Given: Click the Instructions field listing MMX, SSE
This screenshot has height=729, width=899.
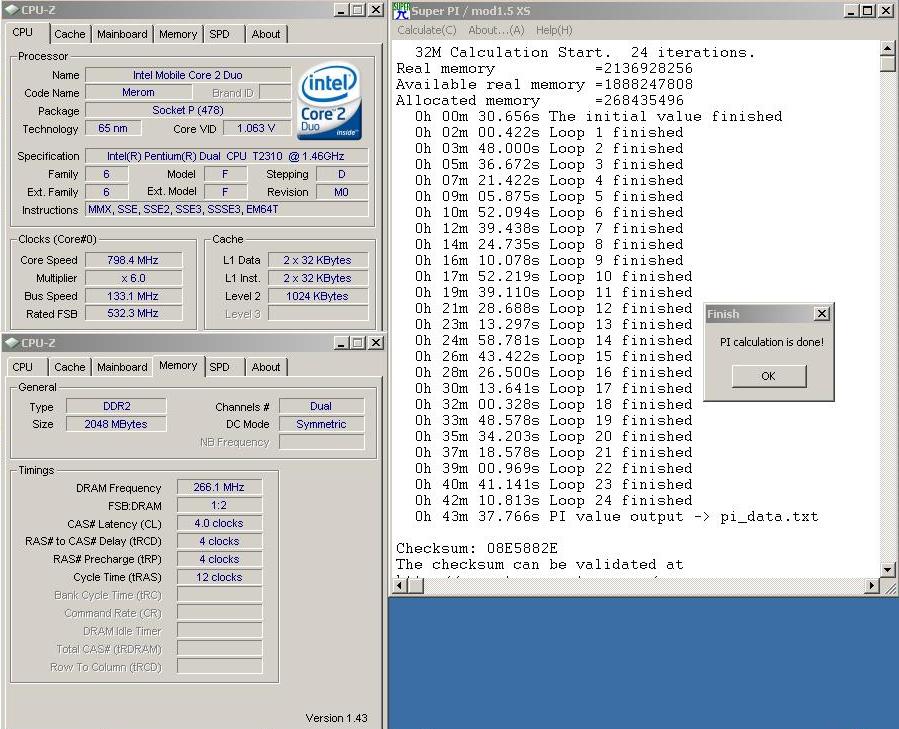Looking at the screenshot, I should [226, 209].
